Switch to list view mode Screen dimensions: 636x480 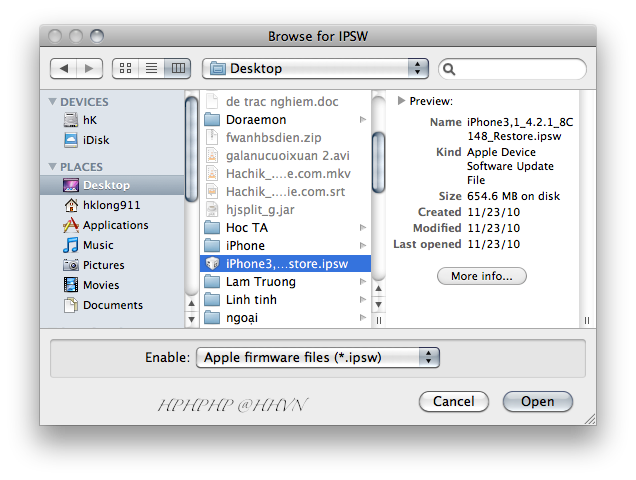(x=151, y=68)
